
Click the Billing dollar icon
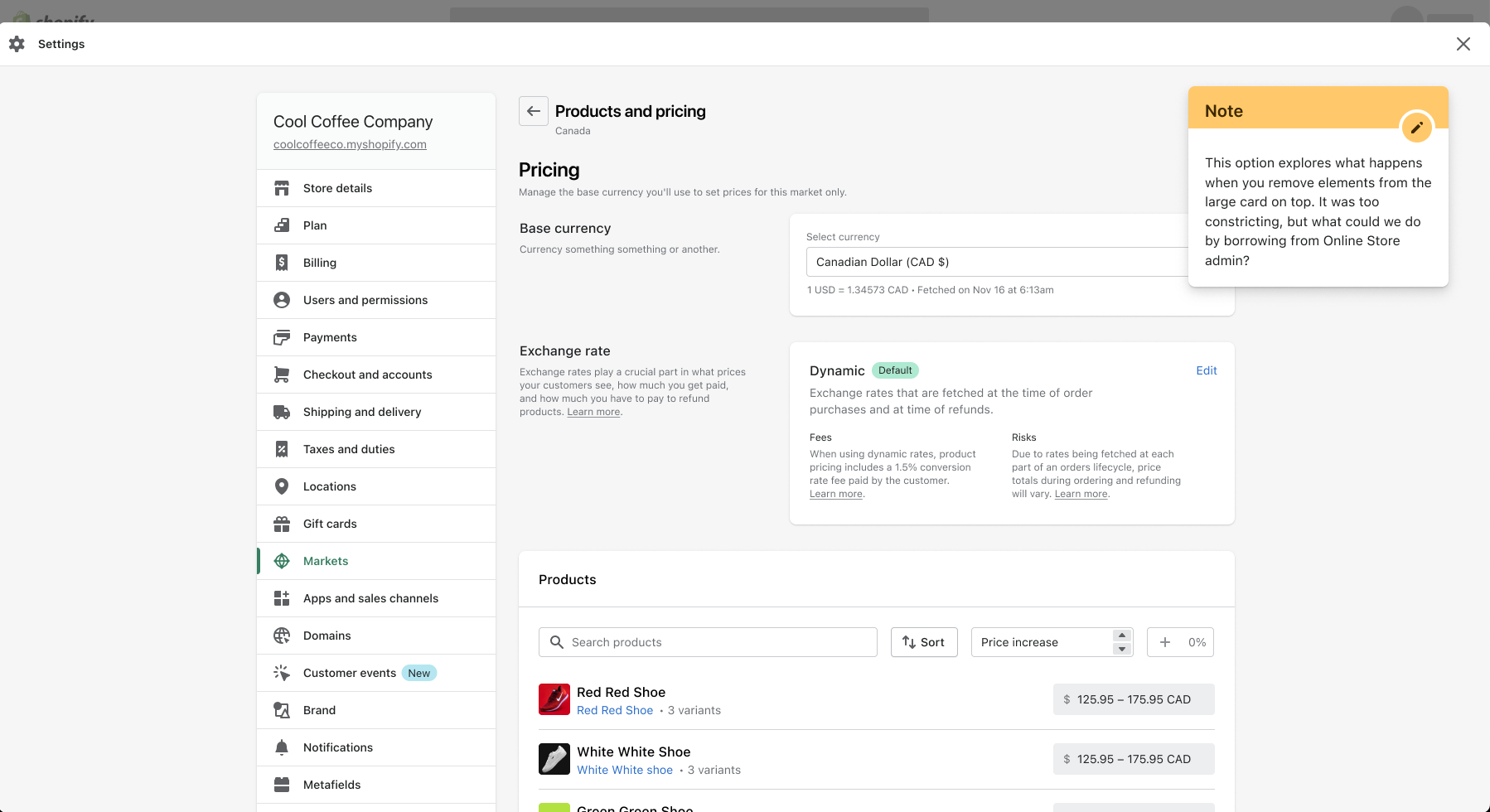pyautogui.click(x=282, y=263)
